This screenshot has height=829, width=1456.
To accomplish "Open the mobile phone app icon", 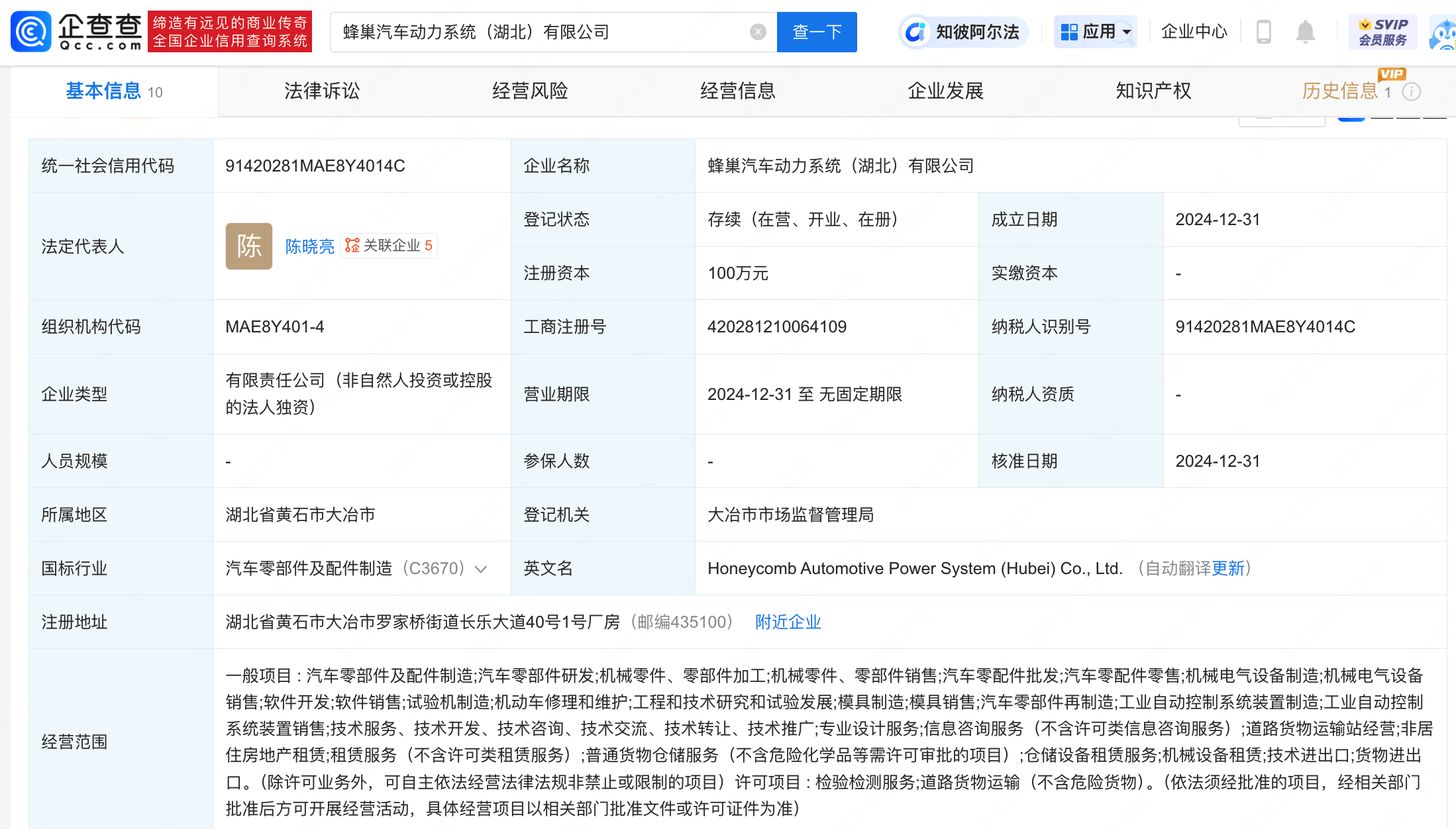I will point(1263,32).
